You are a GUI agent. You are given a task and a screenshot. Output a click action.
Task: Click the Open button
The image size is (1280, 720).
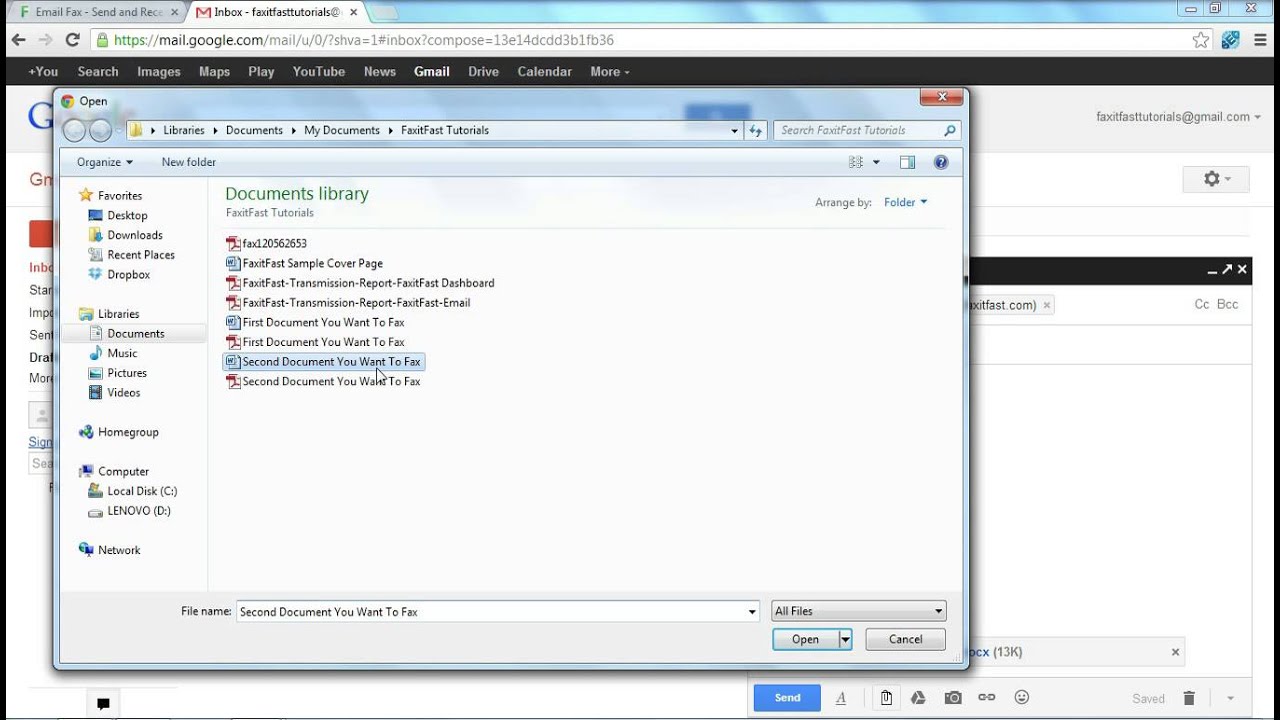coord(805,639)
